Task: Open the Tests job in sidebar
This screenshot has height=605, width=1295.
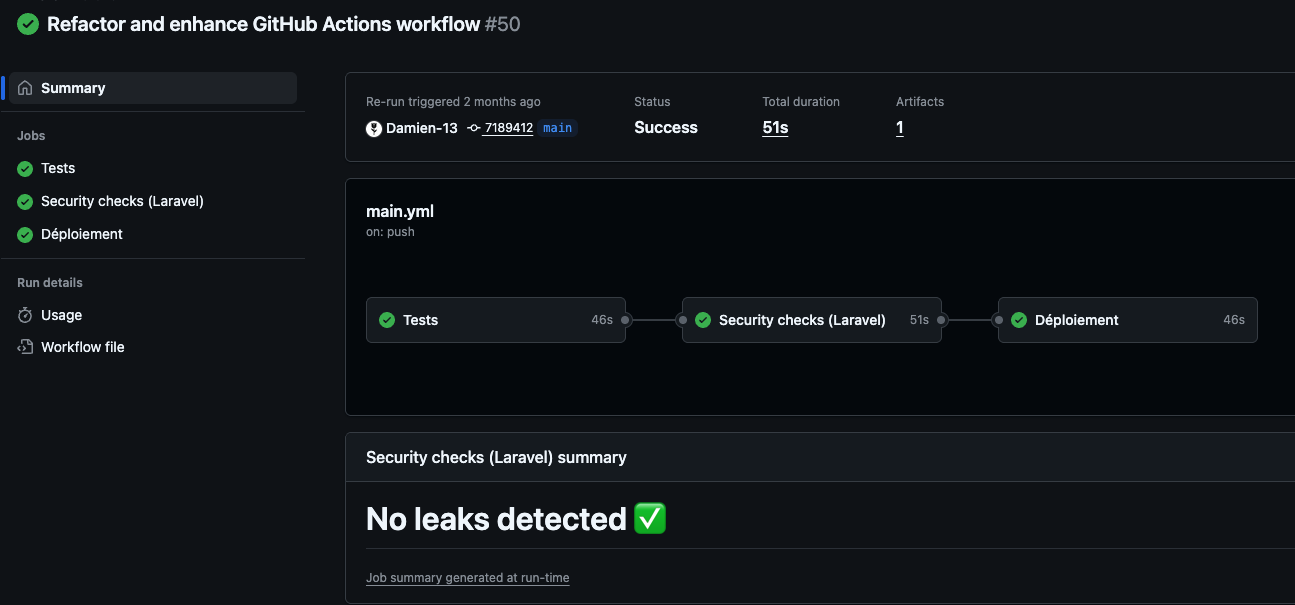Action: pyautogui.click(x=58, y=168)
